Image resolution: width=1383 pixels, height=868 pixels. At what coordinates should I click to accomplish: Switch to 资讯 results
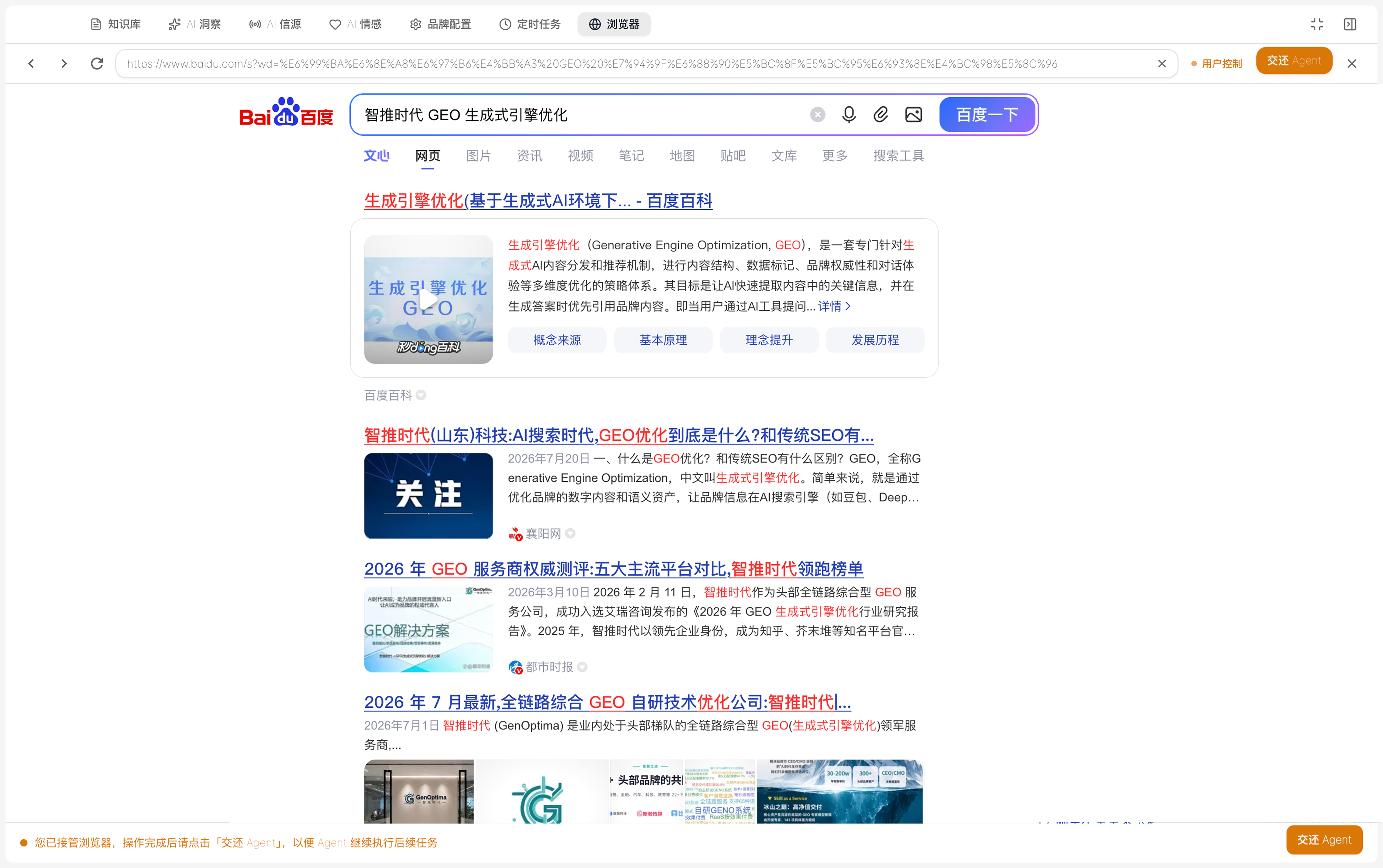(529, 155)
